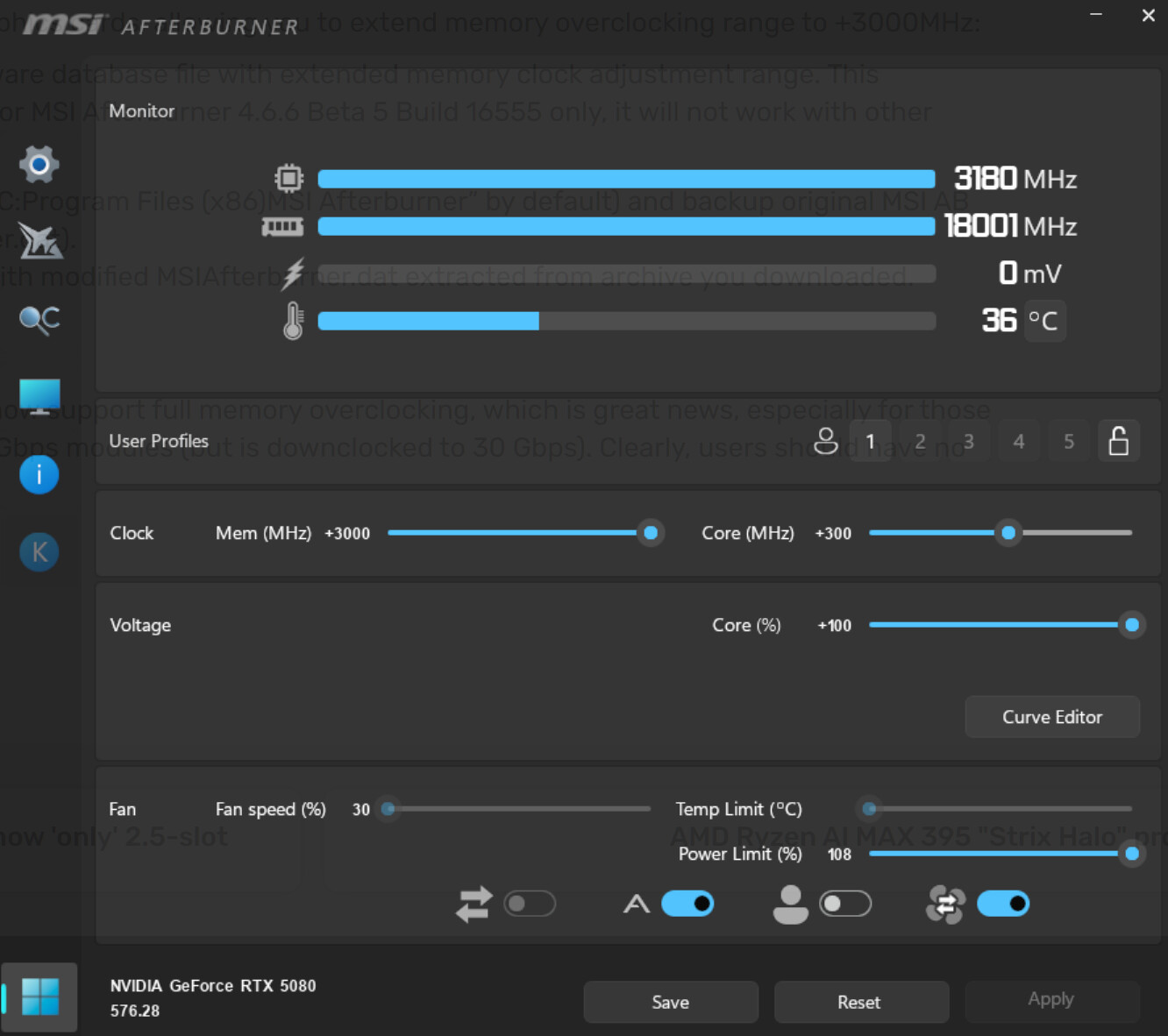Click the sync arrows icon in Fan panel
Viewport: 1168px width, 1036px height.
(x=474, y=905)
